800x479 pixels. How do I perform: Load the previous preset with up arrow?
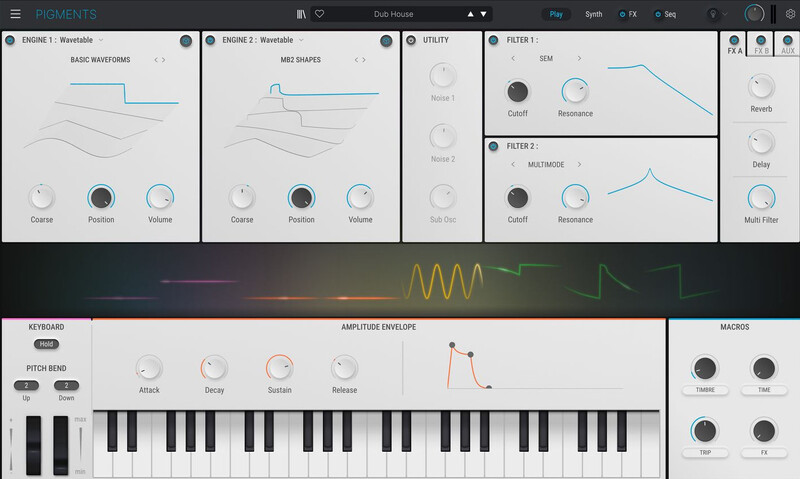tap(470, 14)
